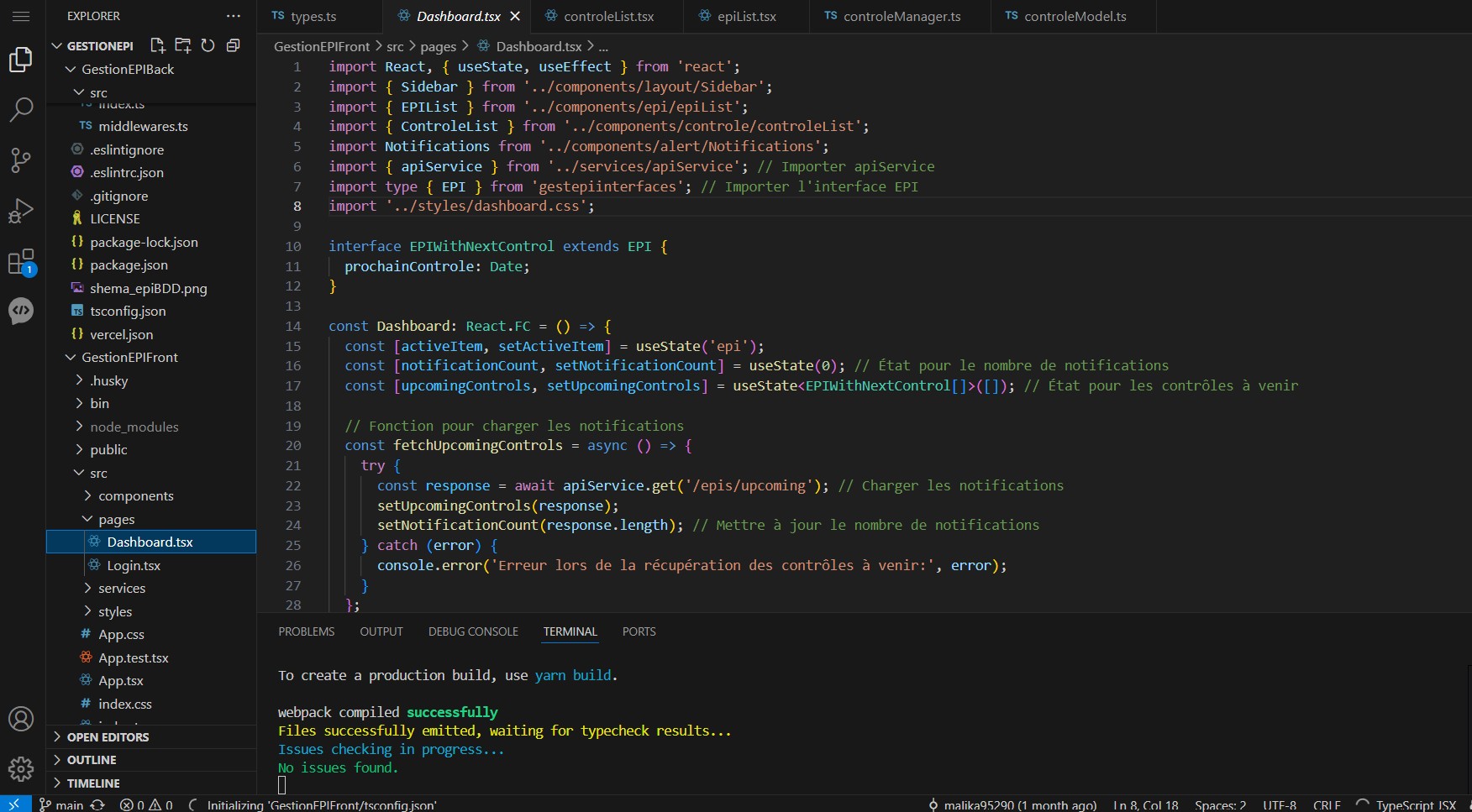Change CRLF end of line sequence
This screenshot has width=1472, height=812.
click(x=1327, y=804)
